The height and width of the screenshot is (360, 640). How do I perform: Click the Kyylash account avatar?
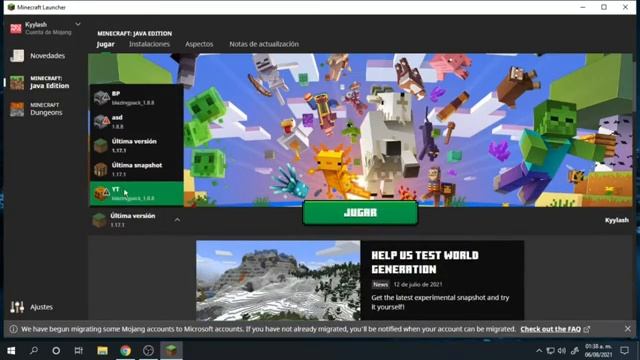click(16, 28)
